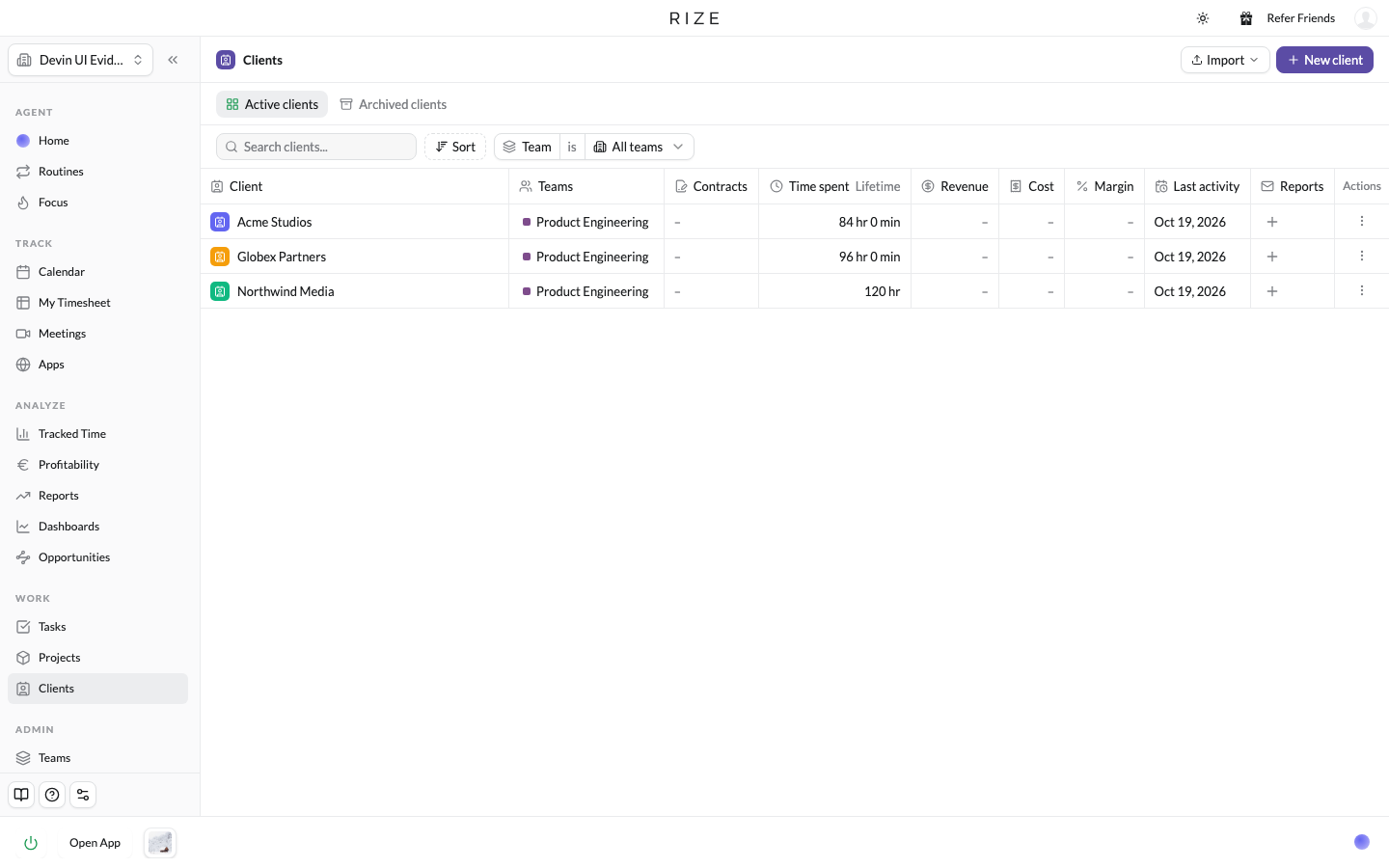Click the 'is' filter operator

(x=572, y=147)
